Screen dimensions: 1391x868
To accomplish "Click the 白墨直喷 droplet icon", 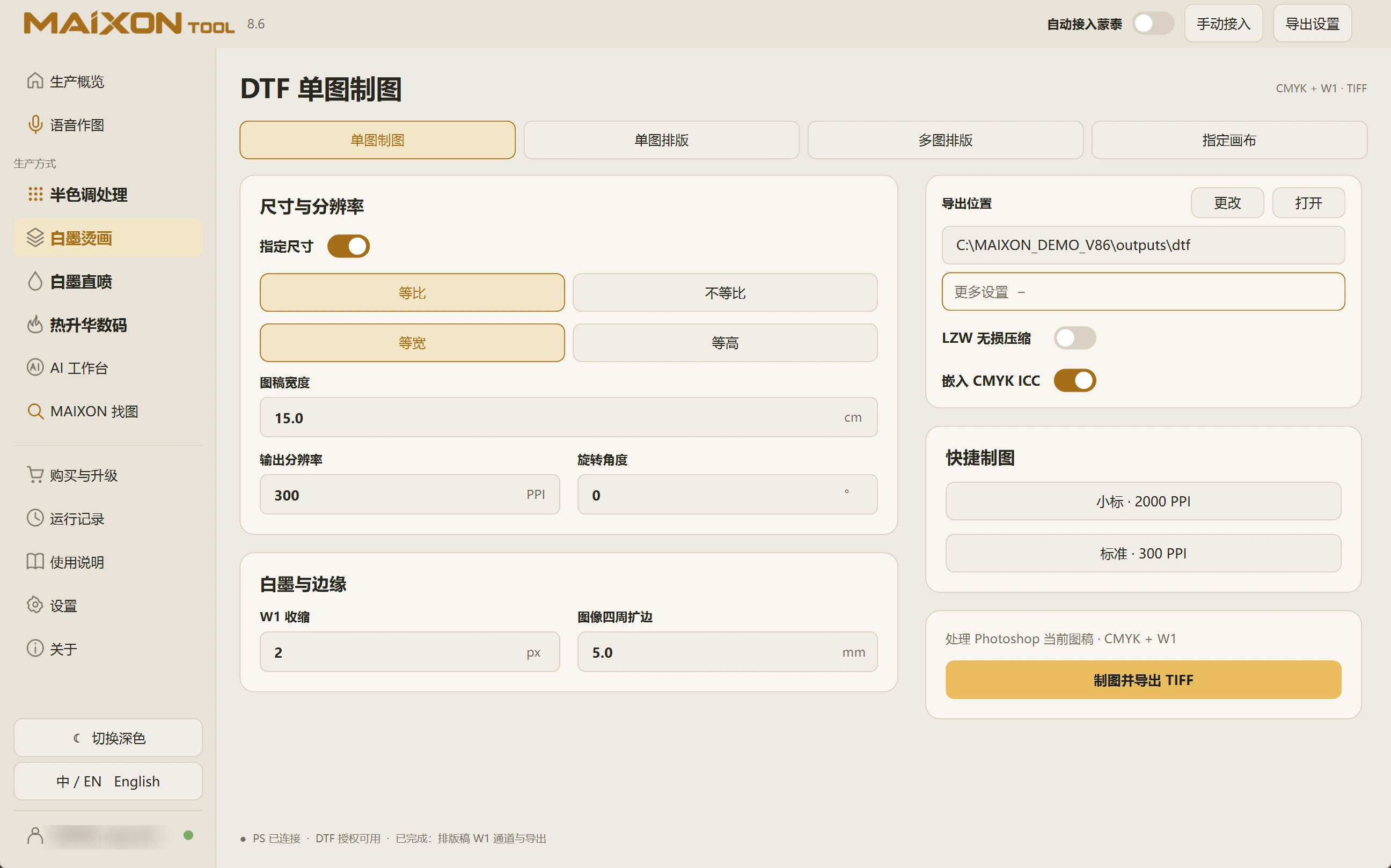I will click(x=35, y=281).
